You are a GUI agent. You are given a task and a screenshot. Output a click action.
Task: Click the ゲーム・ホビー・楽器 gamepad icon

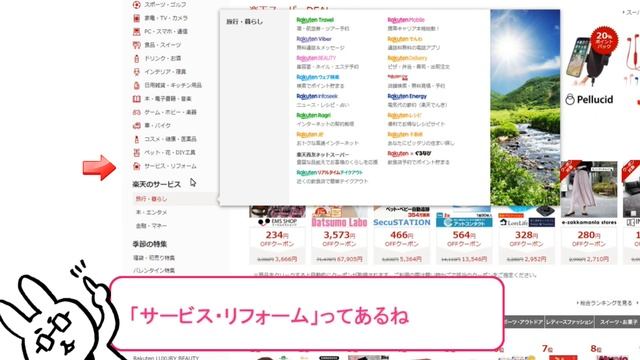137,112
